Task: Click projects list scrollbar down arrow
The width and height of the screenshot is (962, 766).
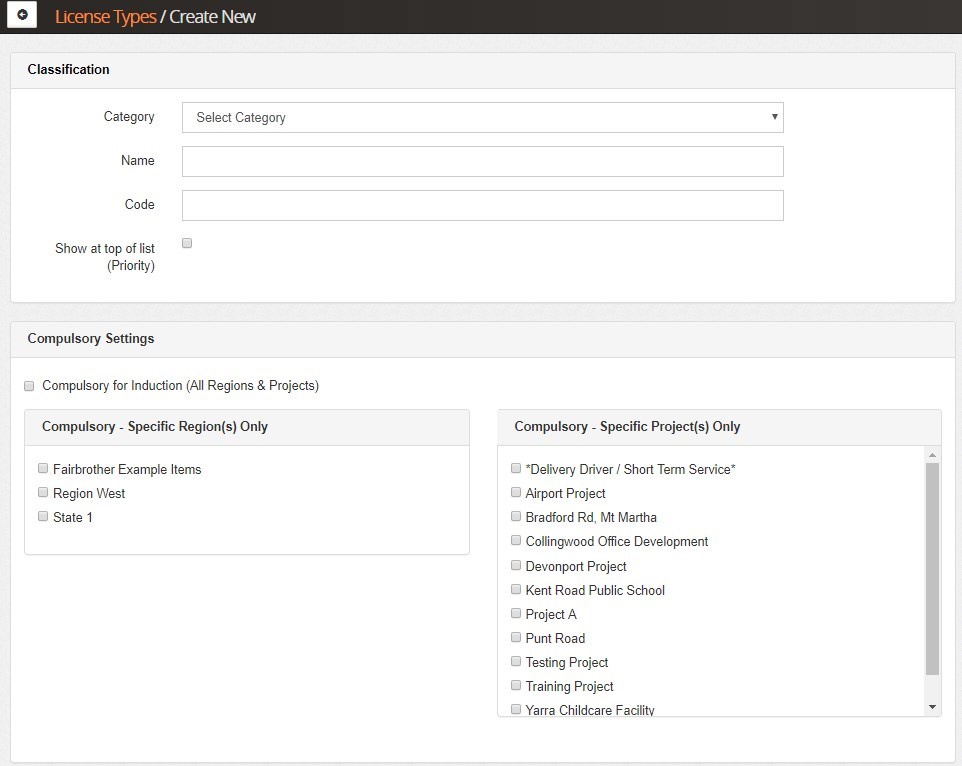Action: [932, 707]
